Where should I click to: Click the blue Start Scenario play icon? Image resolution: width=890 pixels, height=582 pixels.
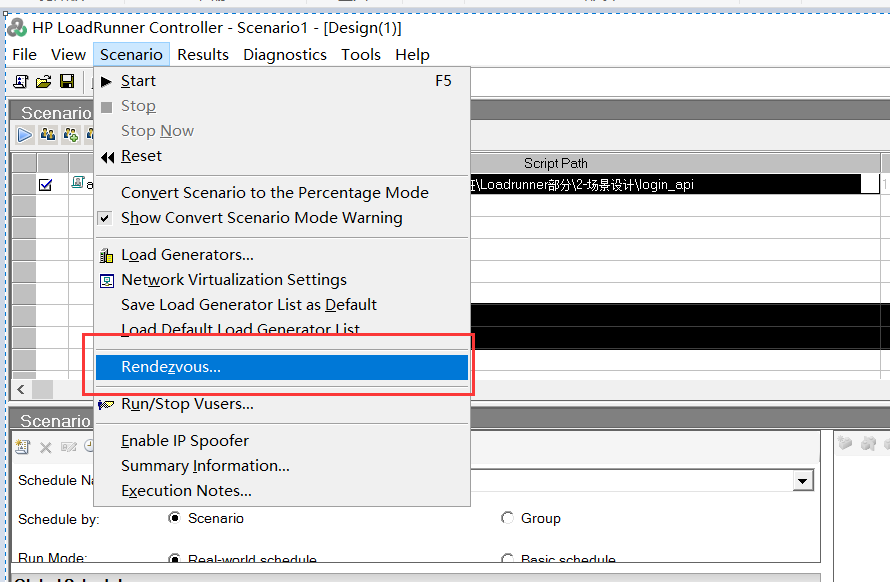(25, 135)
